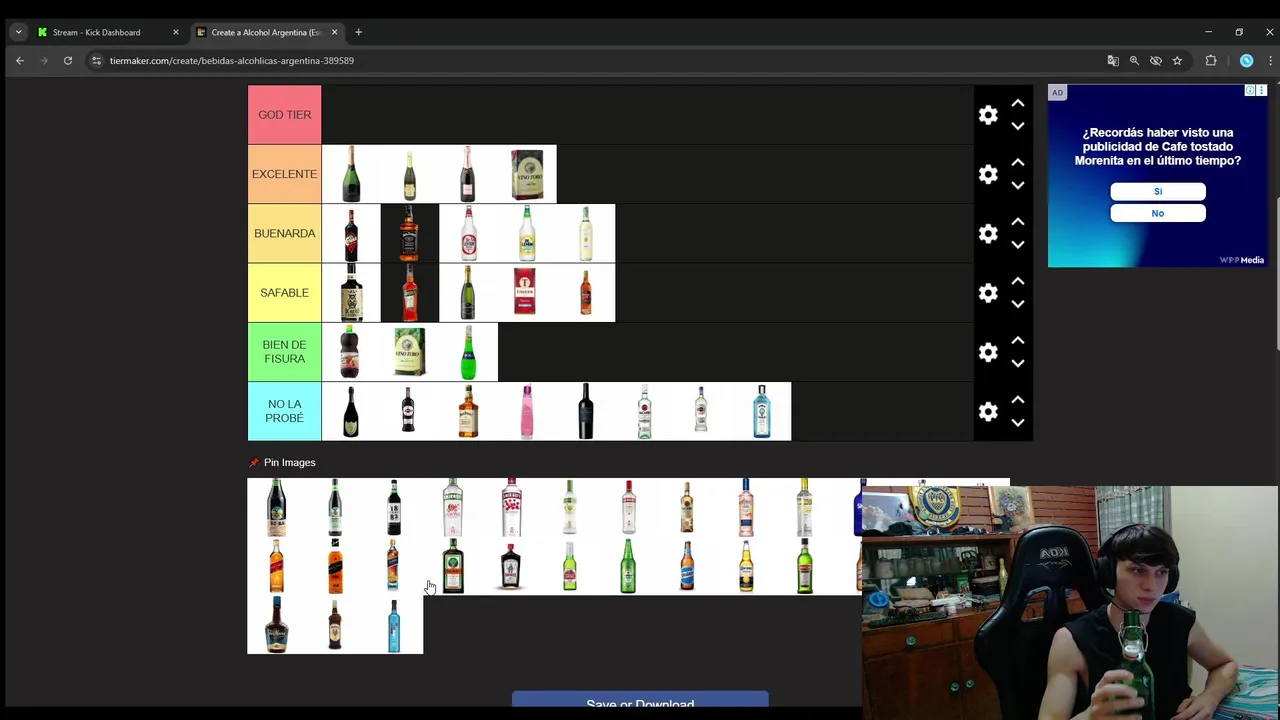This screenshot has height=720, width=1280.
Task: Select pink bottle in NO LA PROBÉ row
Action: pos(527,411)
